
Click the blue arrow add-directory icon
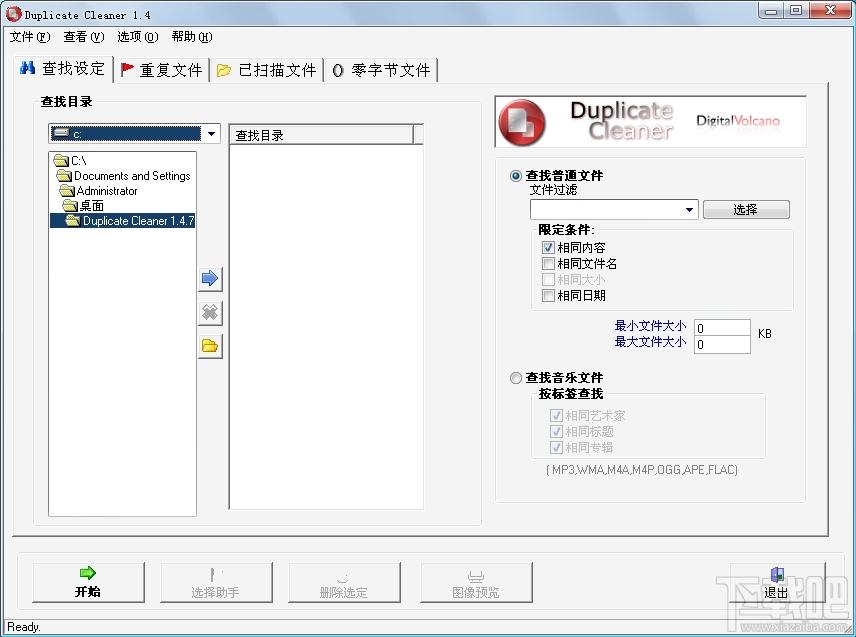click(210, 278)
